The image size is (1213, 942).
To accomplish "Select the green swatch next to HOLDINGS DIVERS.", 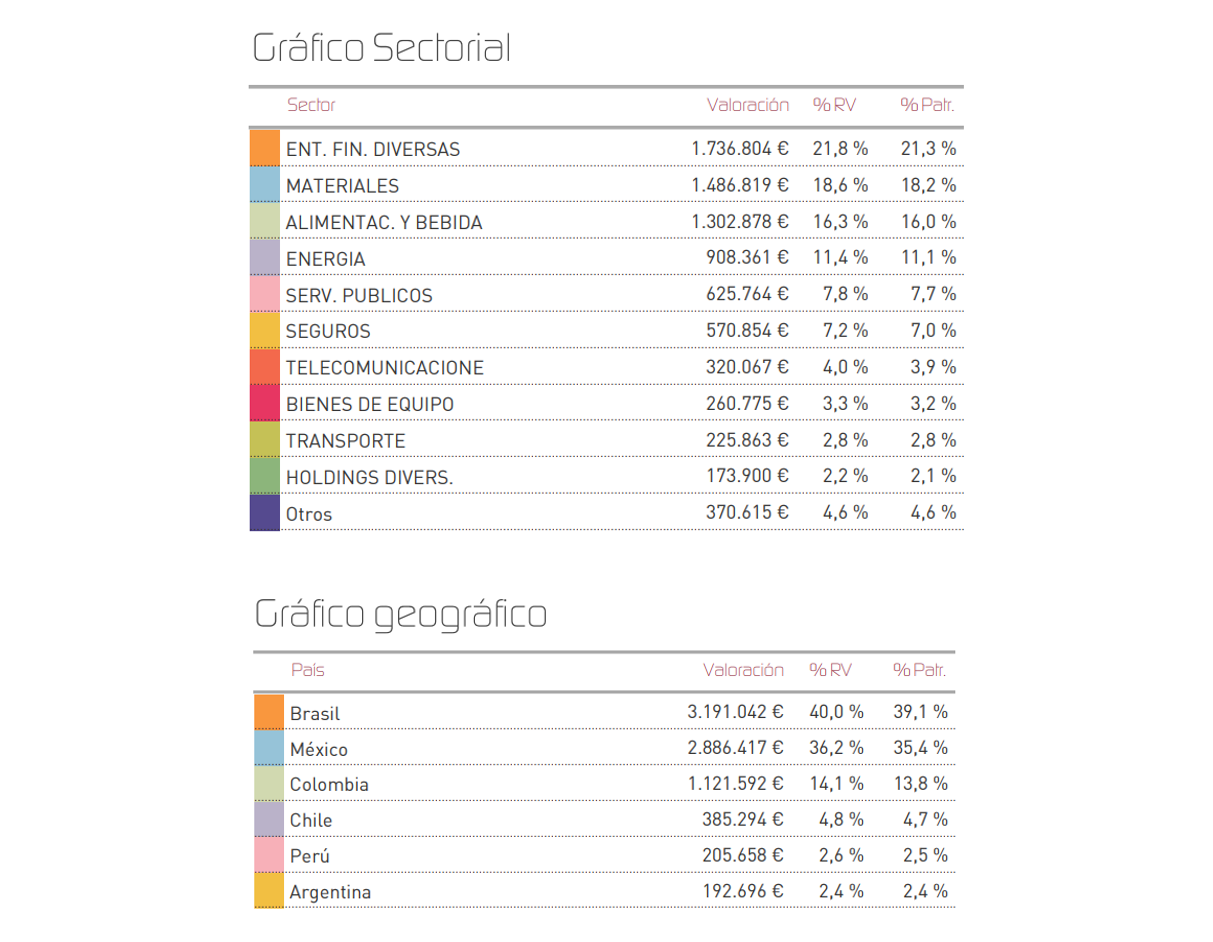I will pyautogui.click(x=265, y=476).
